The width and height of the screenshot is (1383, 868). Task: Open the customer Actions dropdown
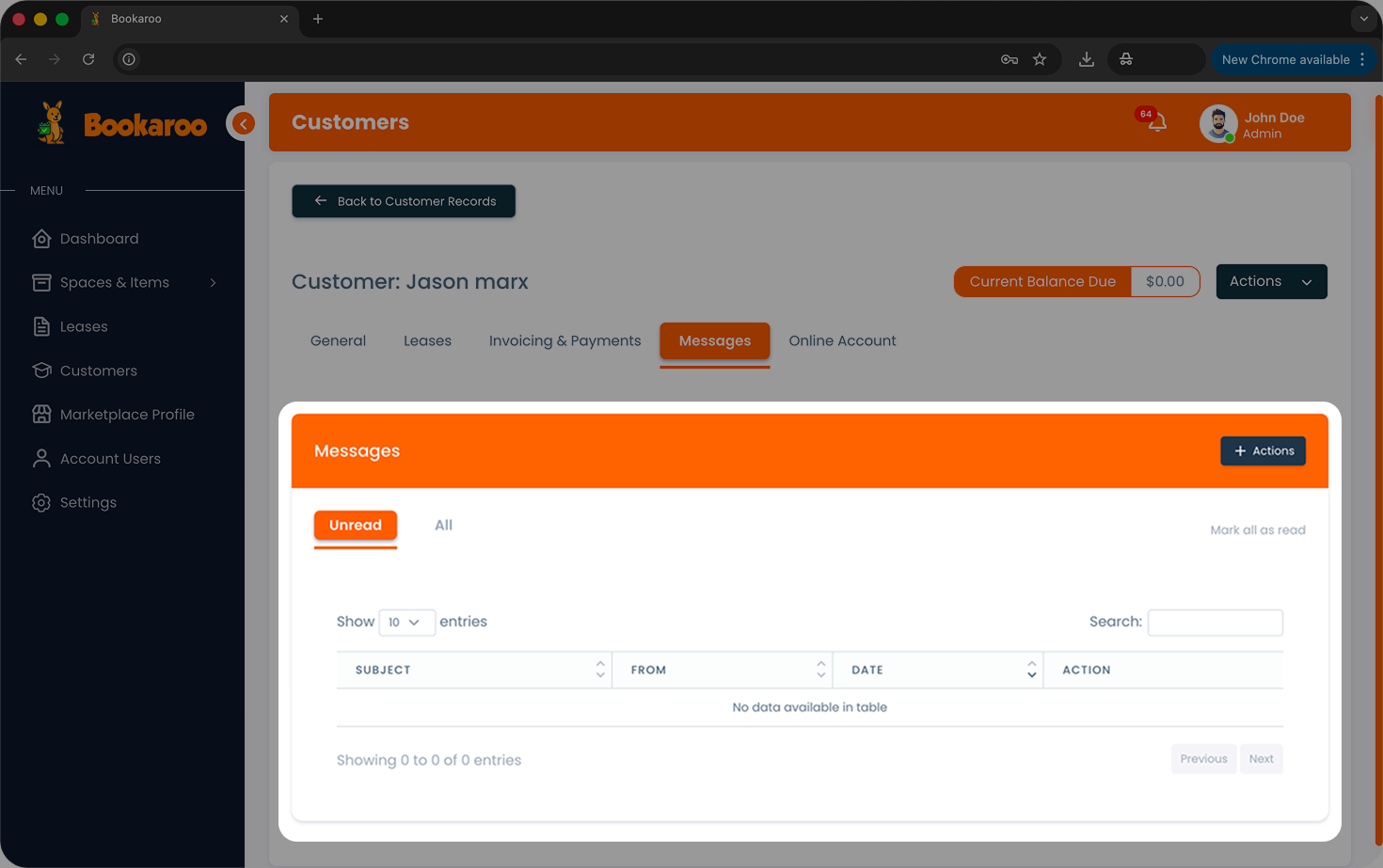pos(1270,281)
